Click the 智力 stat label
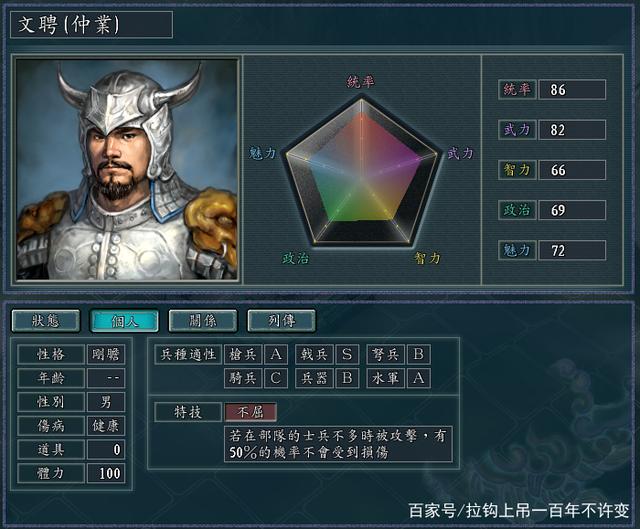640x529 pixels. tap(517, 170)
